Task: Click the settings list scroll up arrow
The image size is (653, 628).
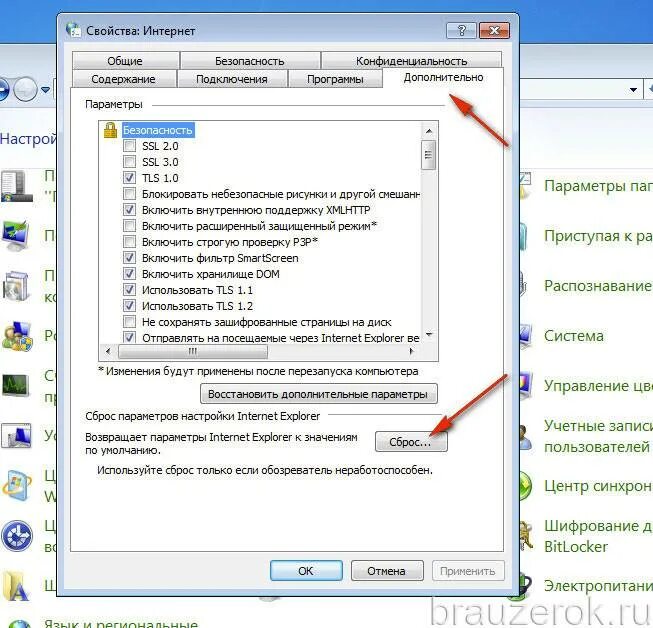Action: tap(429, 131)
